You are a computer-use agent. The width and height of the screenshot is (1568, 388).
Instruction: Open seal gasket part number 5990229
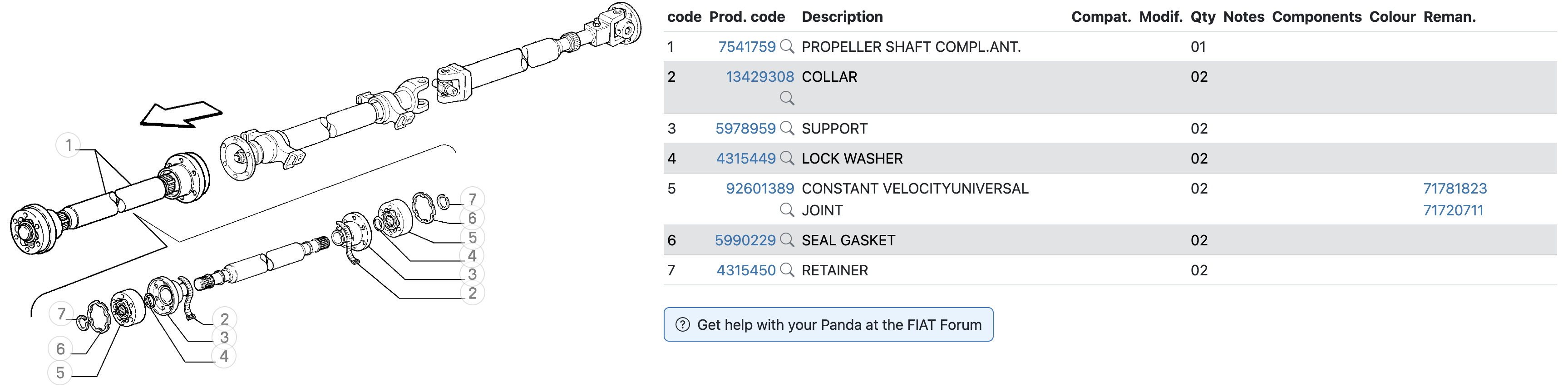745,240
